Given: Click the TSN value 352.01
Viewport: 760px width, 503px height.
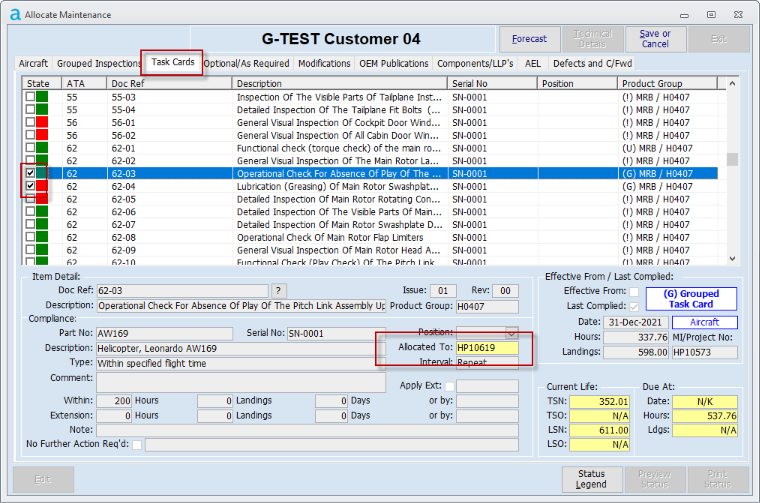Looking at the screenshot, I should click(600, 402).
